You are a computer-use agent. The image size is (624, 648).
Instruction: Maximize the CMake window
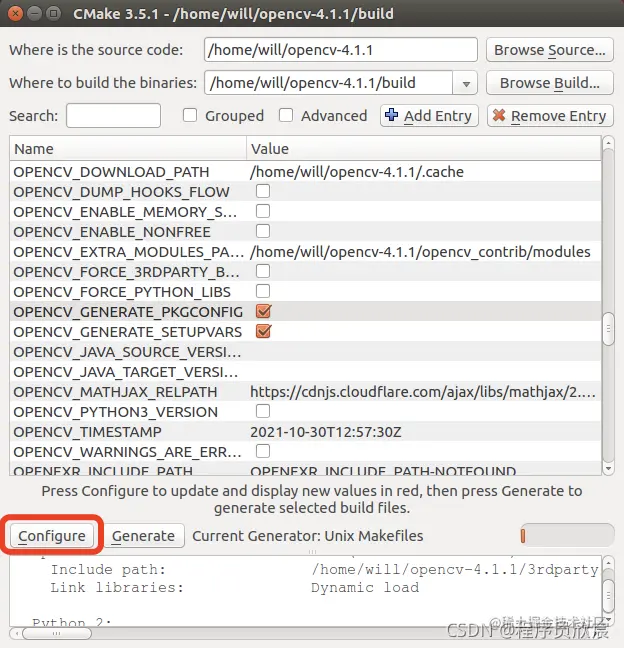pyautogui.click(x=53, y=14)
